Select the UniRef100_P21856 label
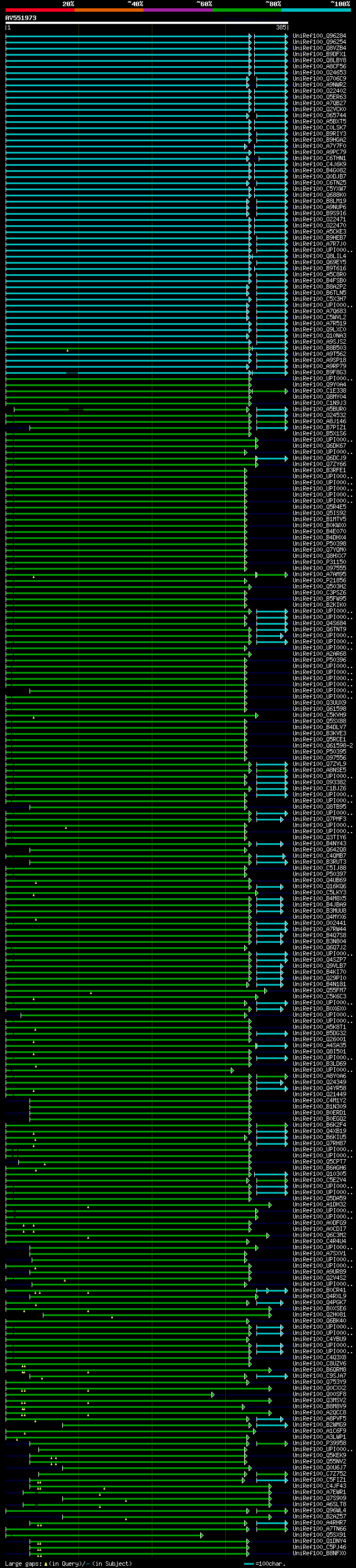The width and height of the screenshot is (356, 1568). [319, 581]
